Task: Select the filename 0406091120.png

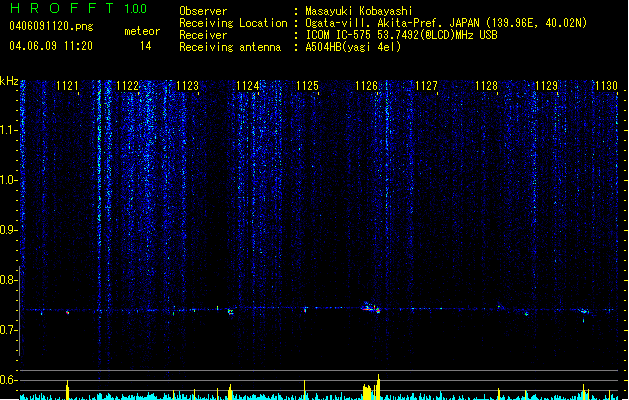Action: [51, 26]
